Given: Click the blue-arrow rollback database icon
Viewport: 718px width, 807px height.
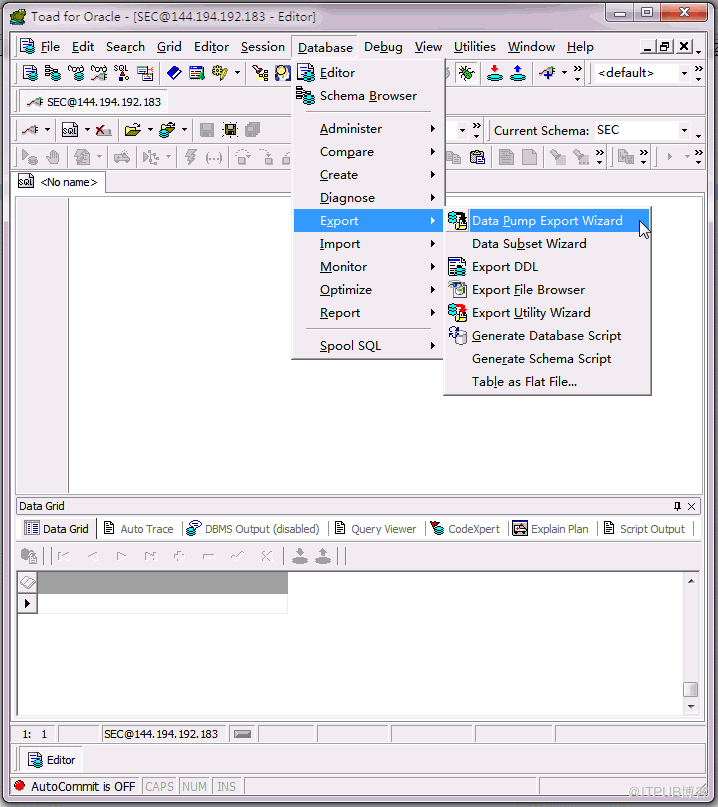Looking at the screenshot, I should tap(518, 73).
